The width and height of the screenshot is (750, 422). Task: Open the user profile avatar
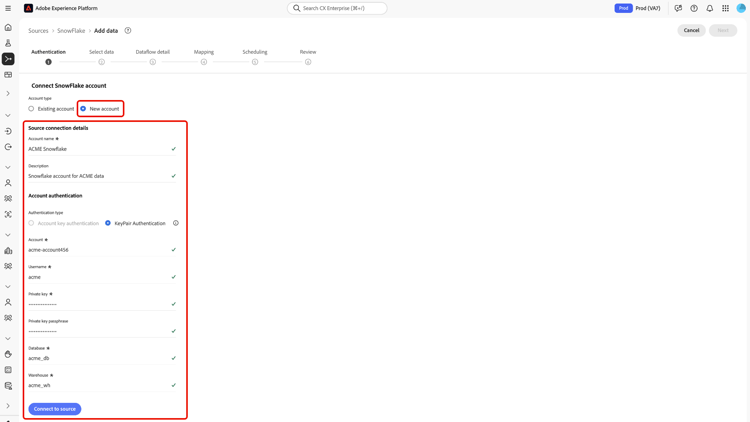[741, 8]
